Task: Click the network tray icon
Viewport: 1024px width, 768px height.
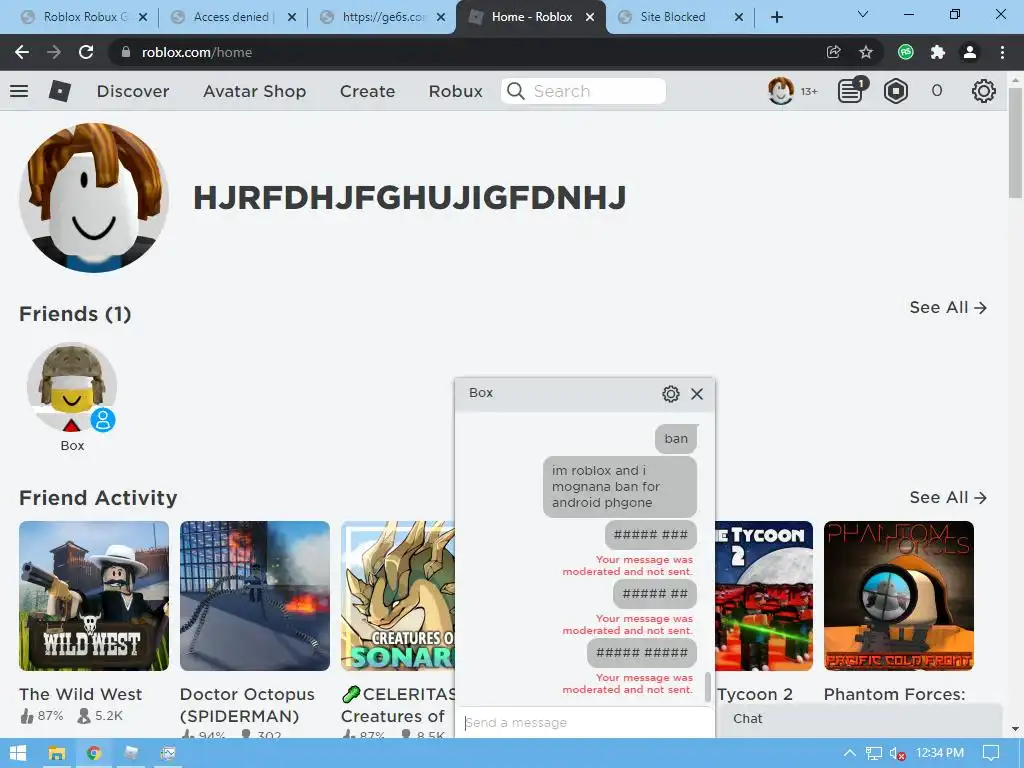Action: coord(874,753)
